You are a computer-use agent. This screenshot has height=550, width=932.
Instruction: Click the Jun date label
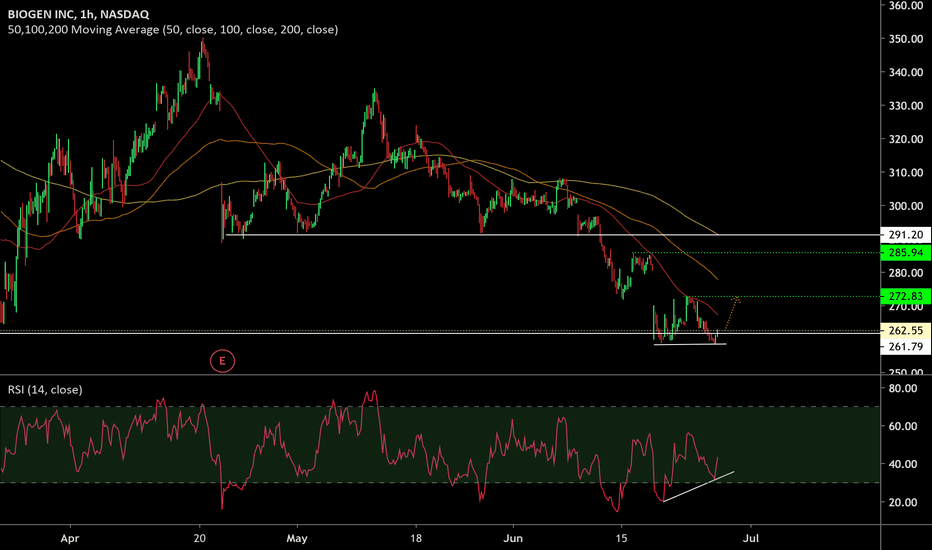tap(513, 539)
